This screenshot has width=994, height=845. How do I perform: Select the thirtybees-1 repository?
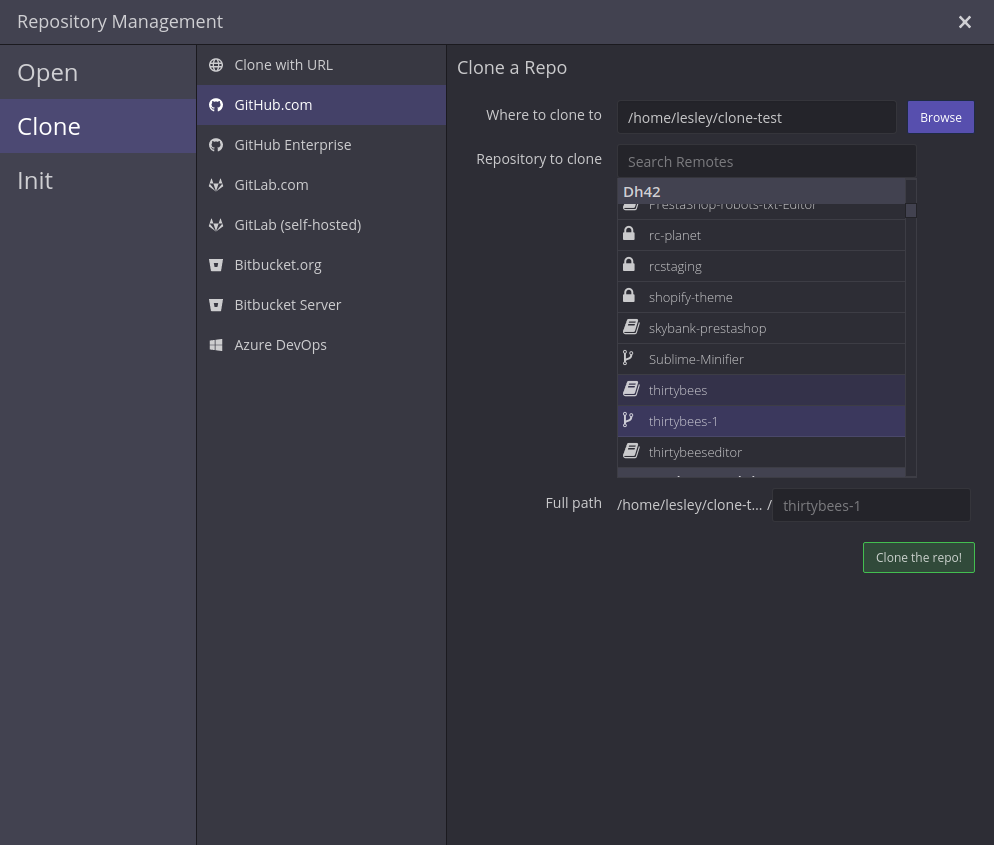coord(761,422)
